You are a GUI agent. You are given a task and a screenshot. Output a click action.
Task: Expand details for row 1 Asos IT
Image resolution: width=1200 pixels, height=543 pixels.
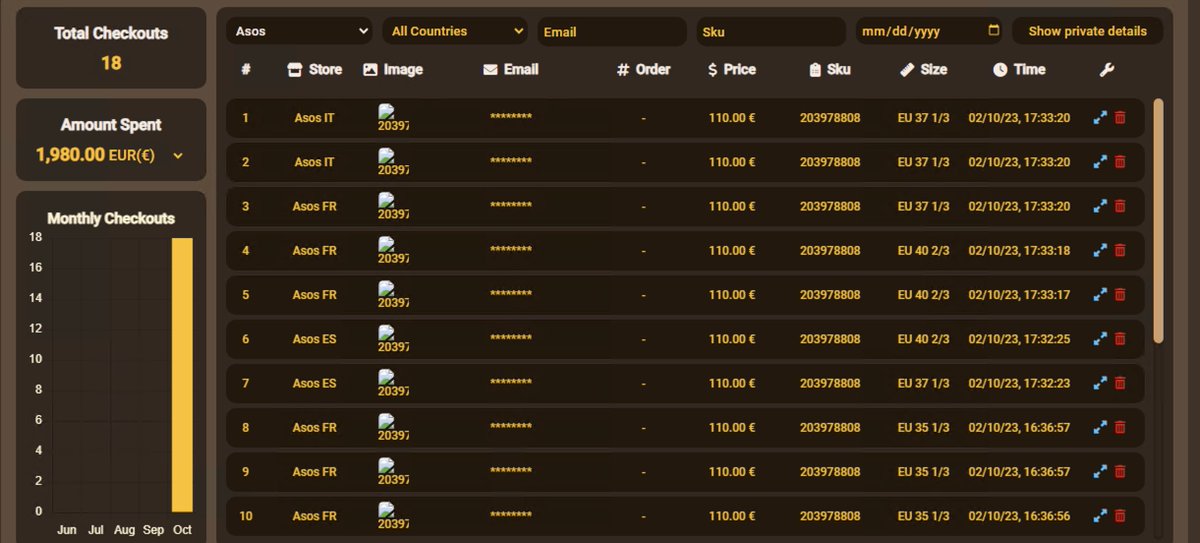click(x=1100, y=118)
